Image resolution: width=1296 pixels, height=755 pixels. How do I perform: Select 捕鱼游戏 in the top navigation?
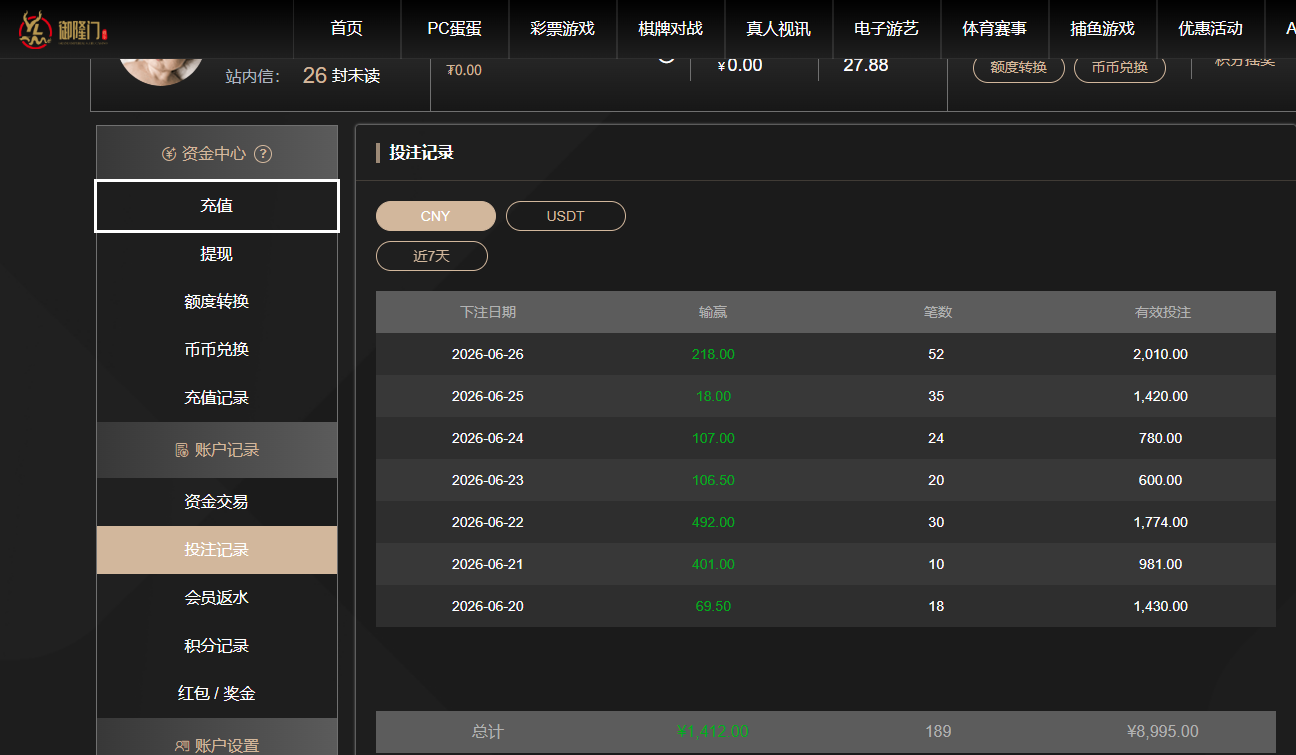1103,29
